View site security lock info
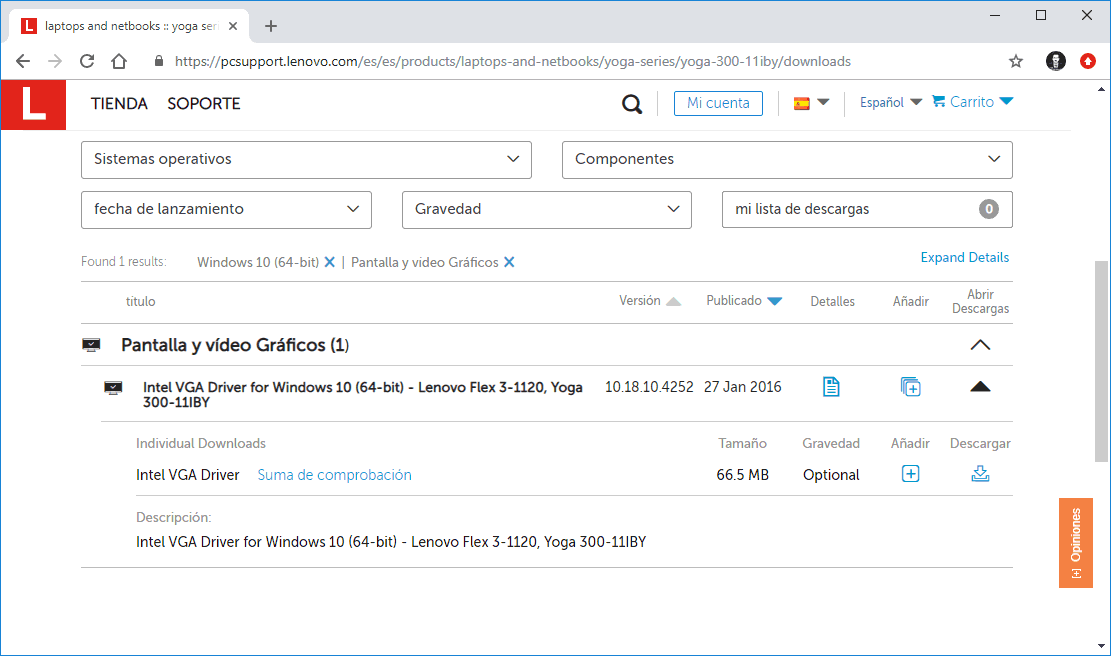 tap(159, 62)
